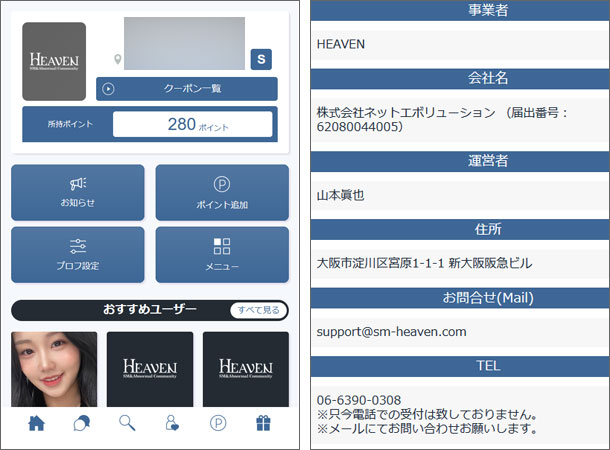Image resolution: width=610 pixels, height=450 pixels.
Task: Click すべて見る to view all users
Action: pyautogui.click(x=257, y=310)
